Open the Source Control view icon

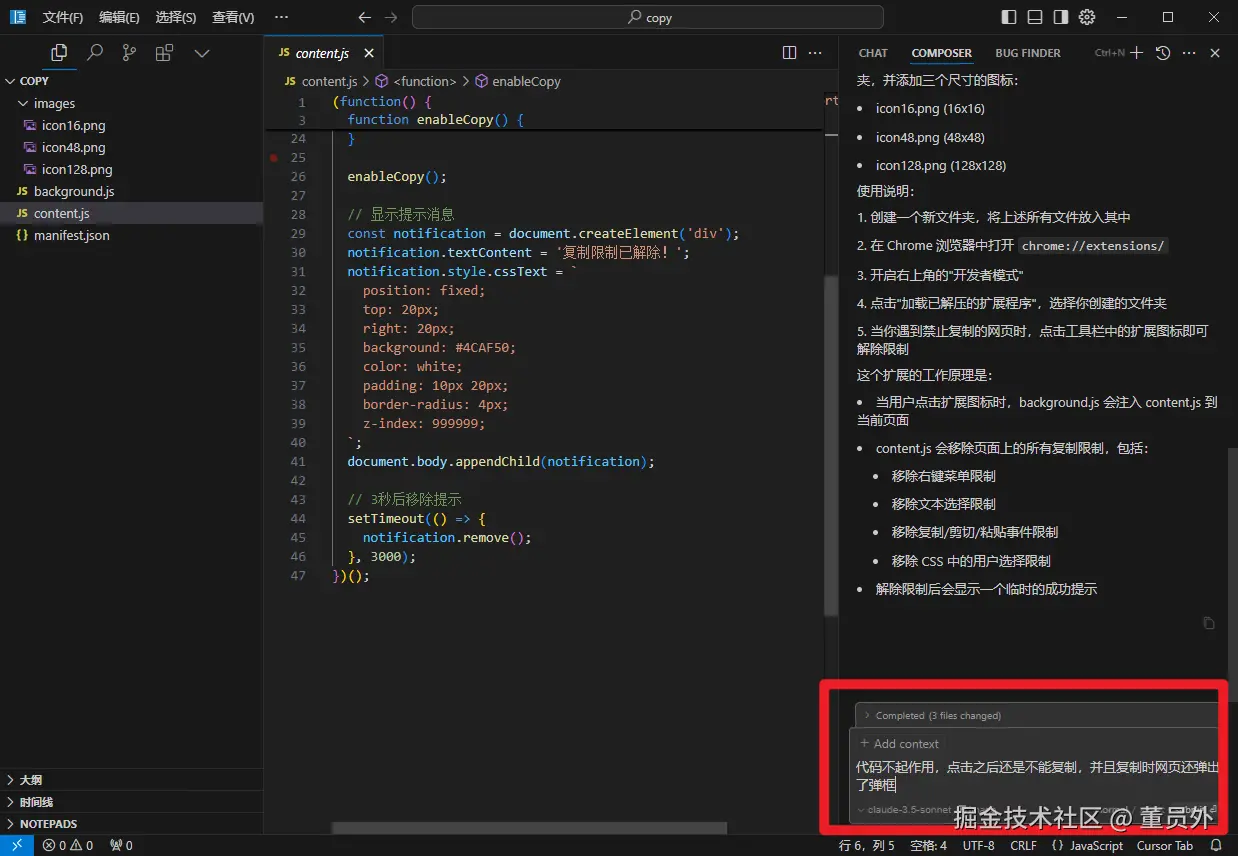129,53
